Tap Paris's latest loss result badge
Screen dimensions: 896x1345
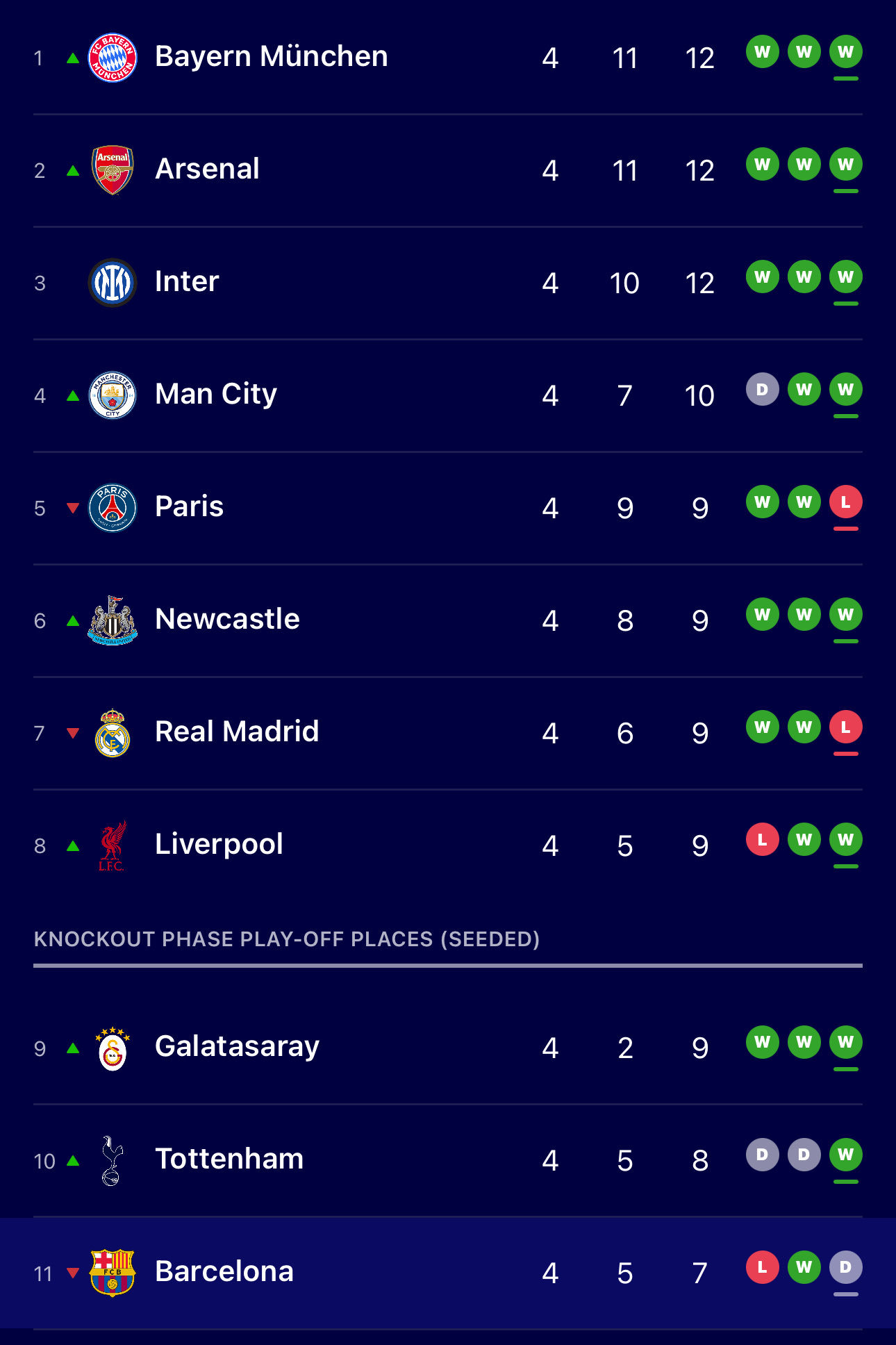coord(845,502)
